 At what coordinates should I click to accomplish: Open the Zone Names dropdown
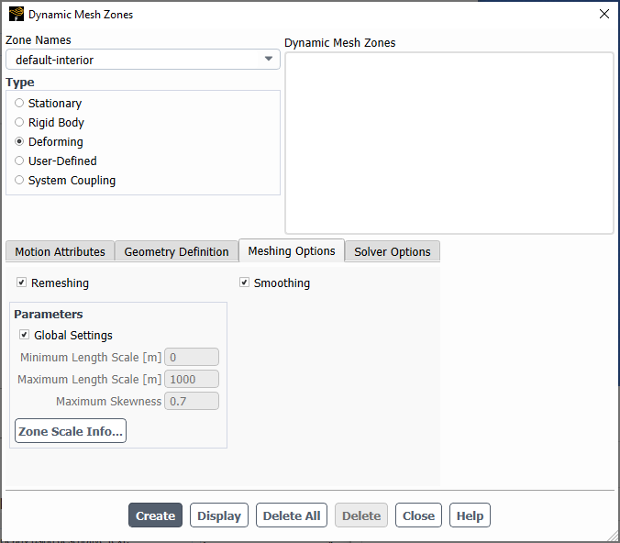coord(143,60)
